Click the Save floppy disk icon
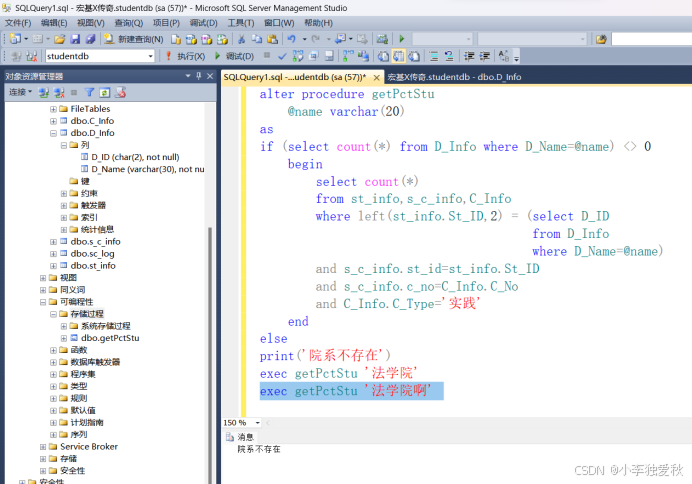The image size is (692, 484). [x=75, y=39]
